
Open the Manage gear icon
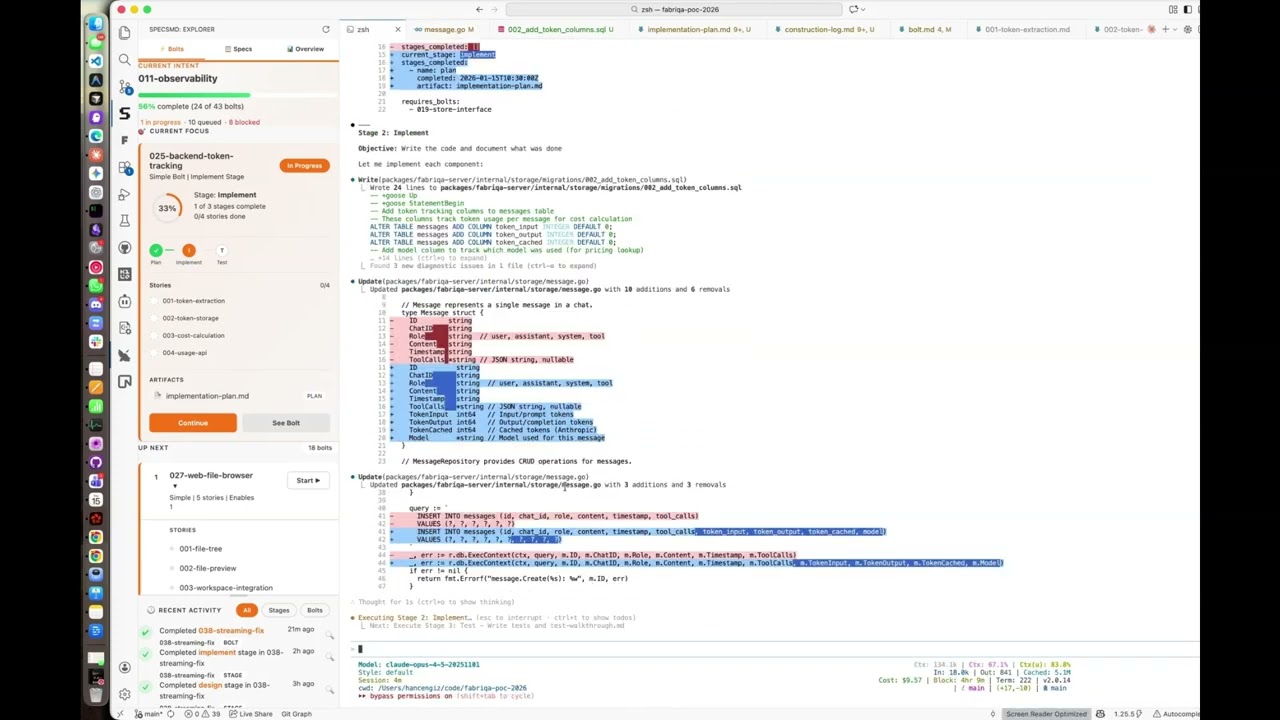click(124, 693)
